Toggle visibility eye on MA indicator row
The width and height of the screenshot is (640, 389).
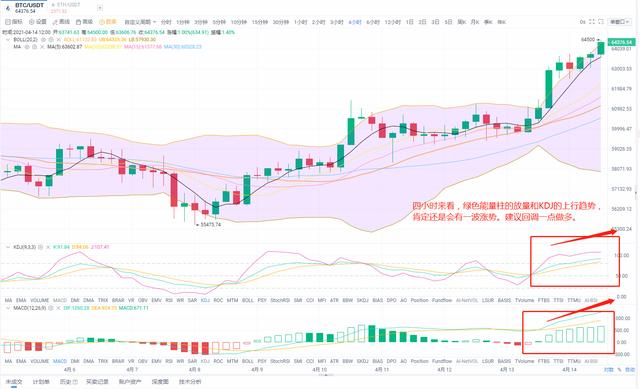[x=27, y=47]
